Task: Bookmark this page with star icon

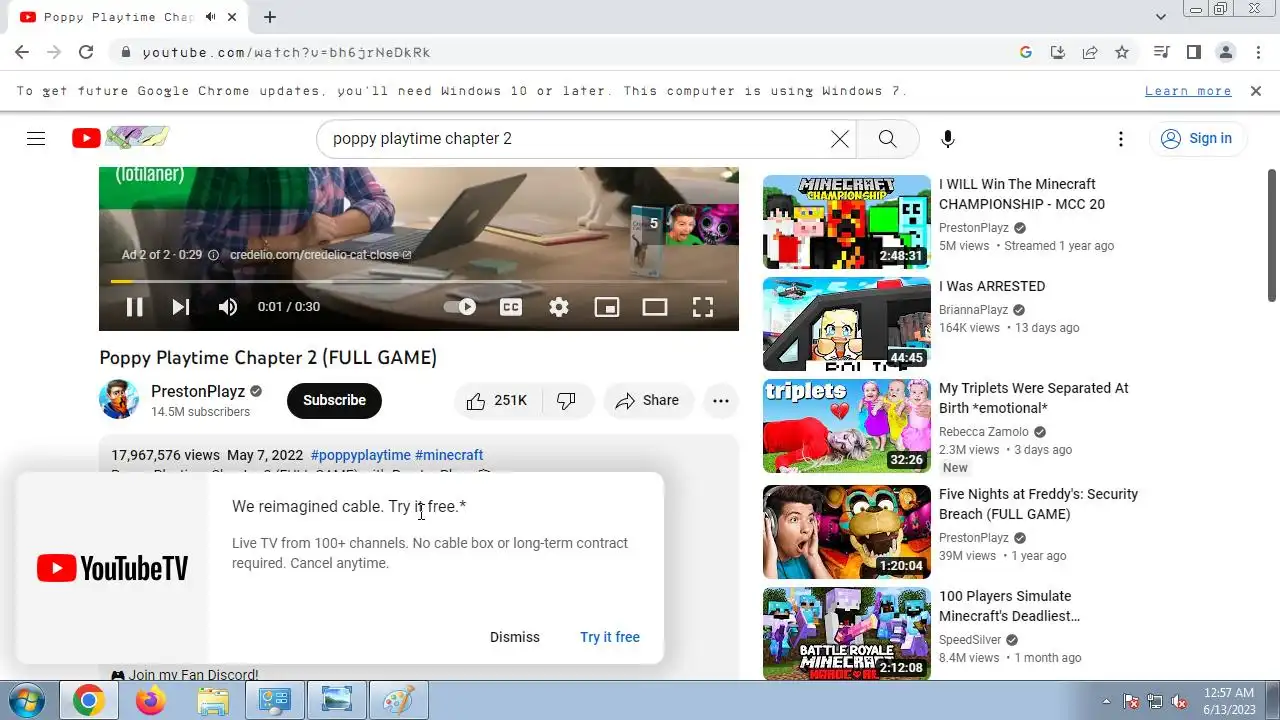Action: click(1122, 52)
